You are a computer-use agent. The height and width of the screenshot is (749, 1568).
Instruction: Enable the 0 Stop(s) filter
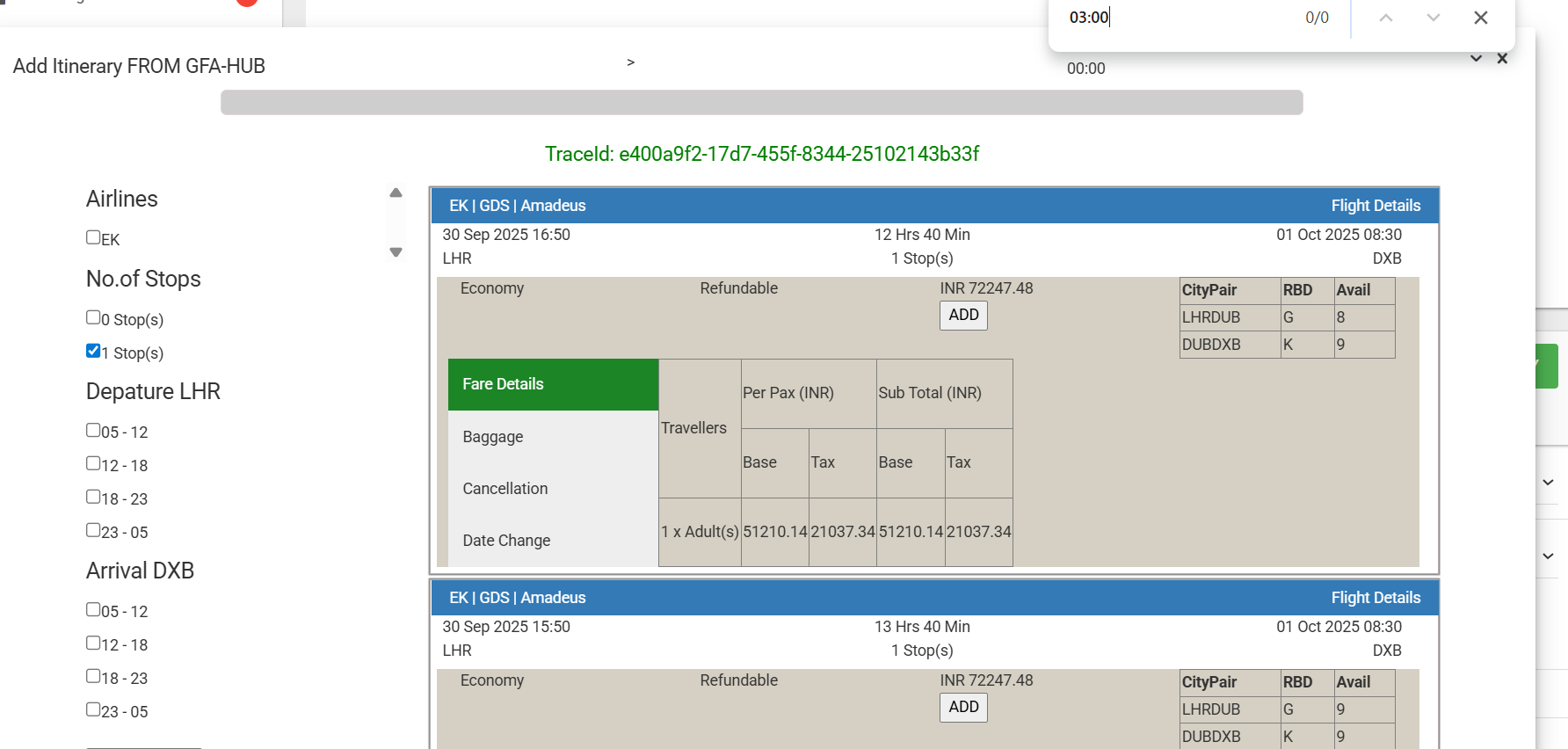93,317
